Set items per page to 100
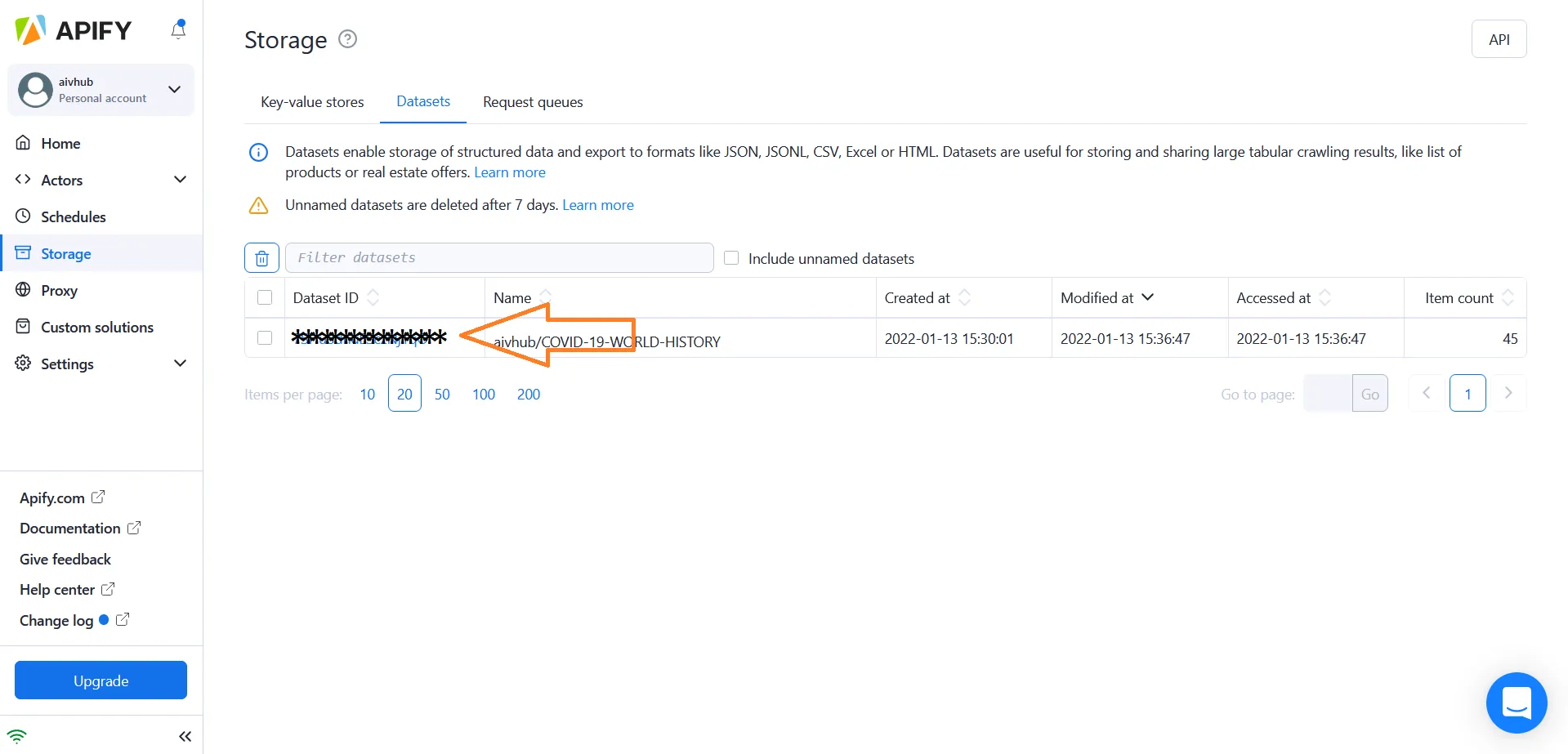This screenshot has width=1568, height=754. point(484,394)
